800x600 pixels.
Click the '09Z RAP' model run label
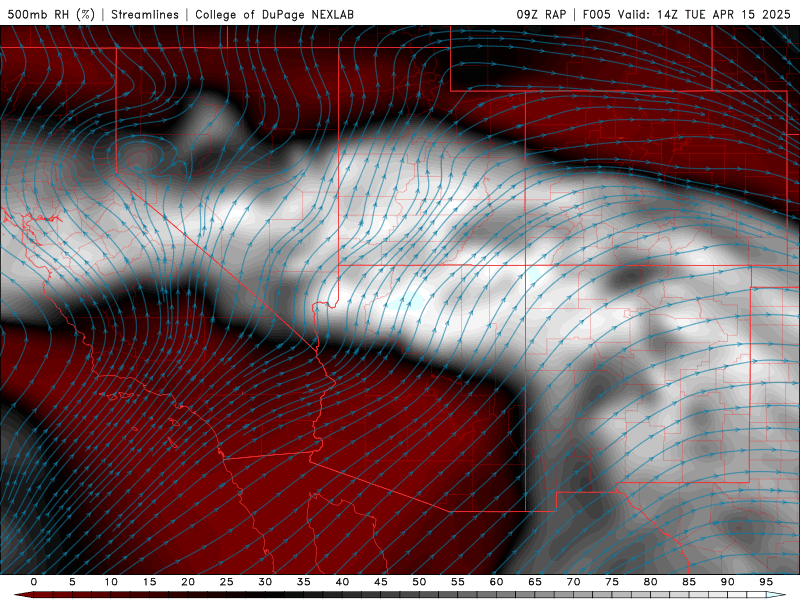tap(541, 14)
